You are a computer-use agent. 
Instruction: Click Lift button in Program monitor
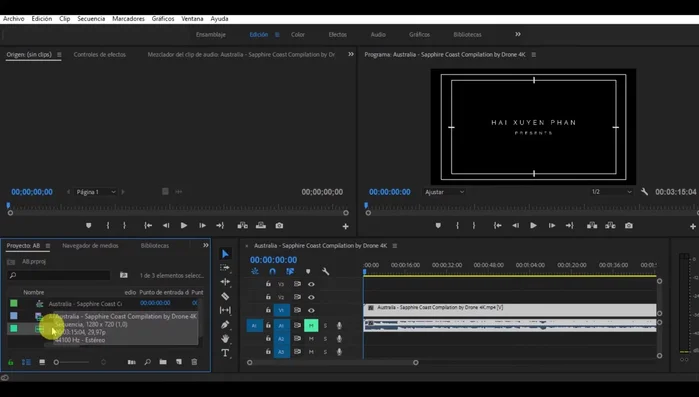(592, 225)
